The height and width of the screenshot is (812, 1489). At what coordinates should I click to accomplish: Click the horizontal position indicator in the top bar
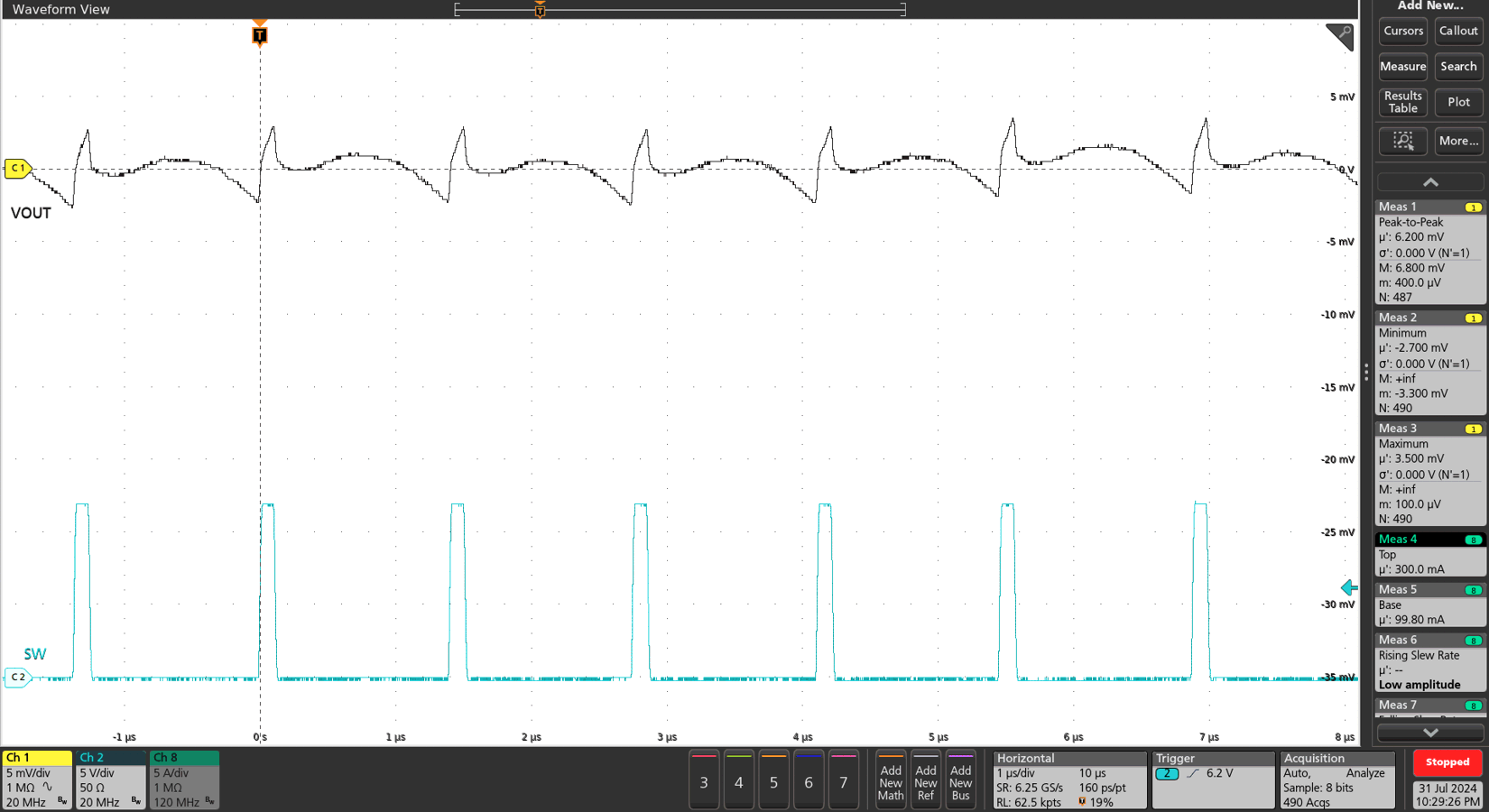539,9
